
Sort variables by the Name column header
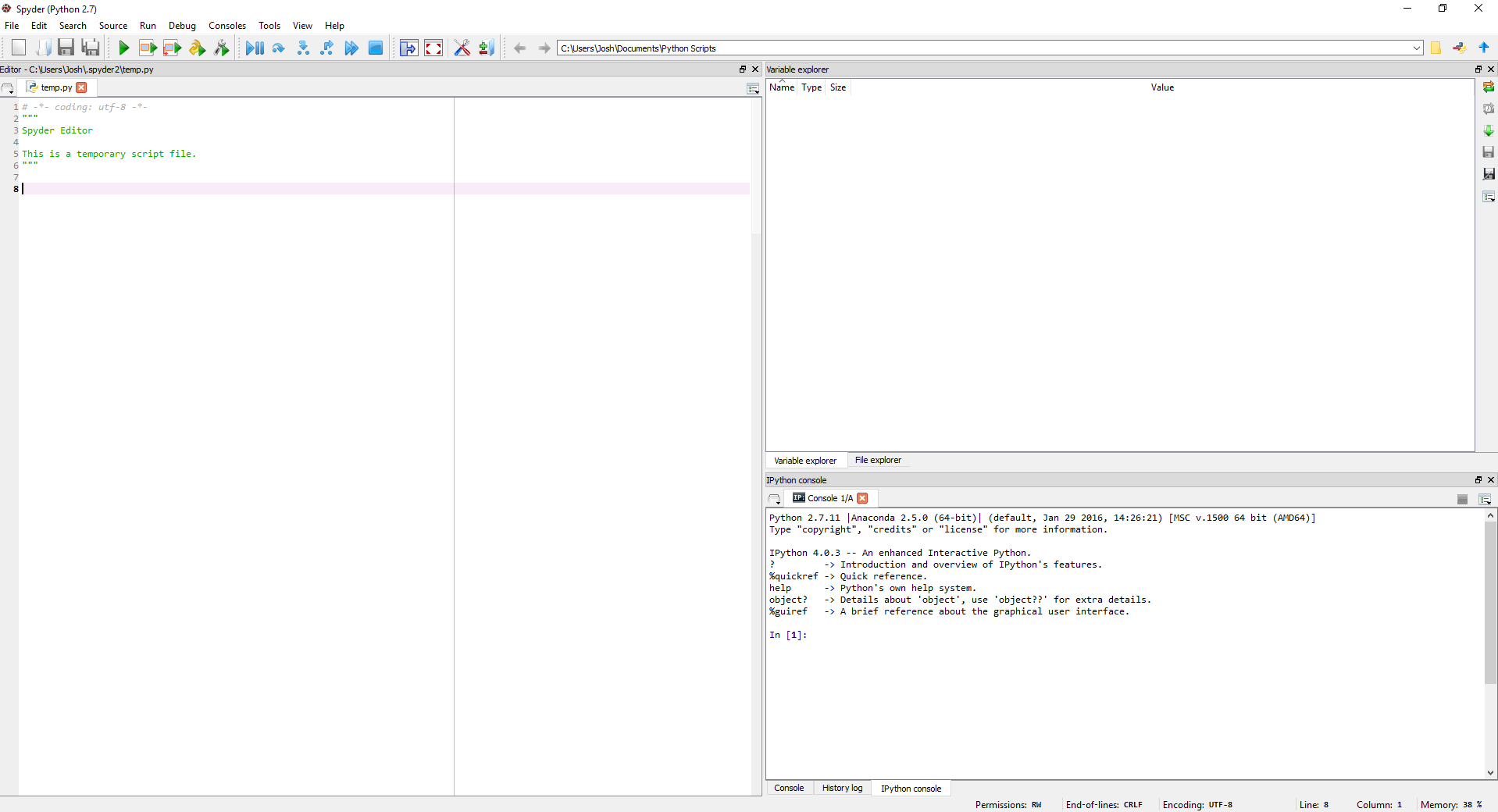[x=782, y=87]
